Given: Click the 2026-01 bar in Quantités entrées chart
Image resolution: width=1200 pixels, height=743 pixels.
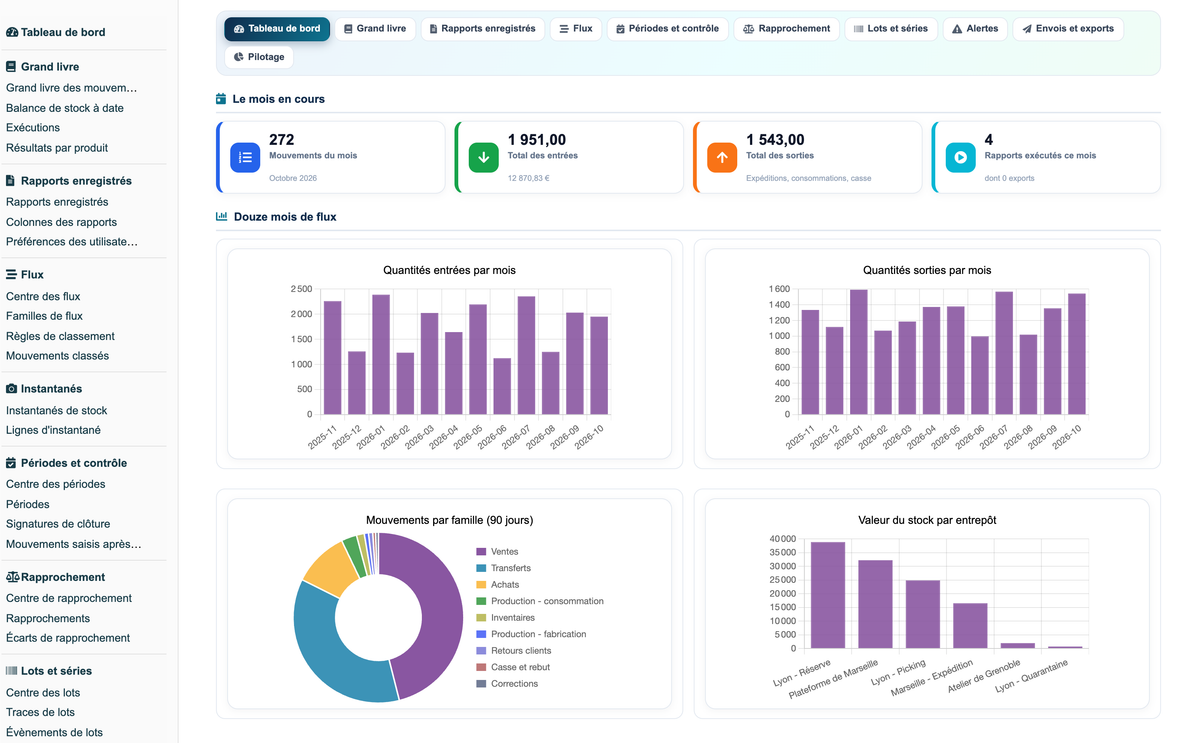Looking at the screenshot, I should 381,354.
